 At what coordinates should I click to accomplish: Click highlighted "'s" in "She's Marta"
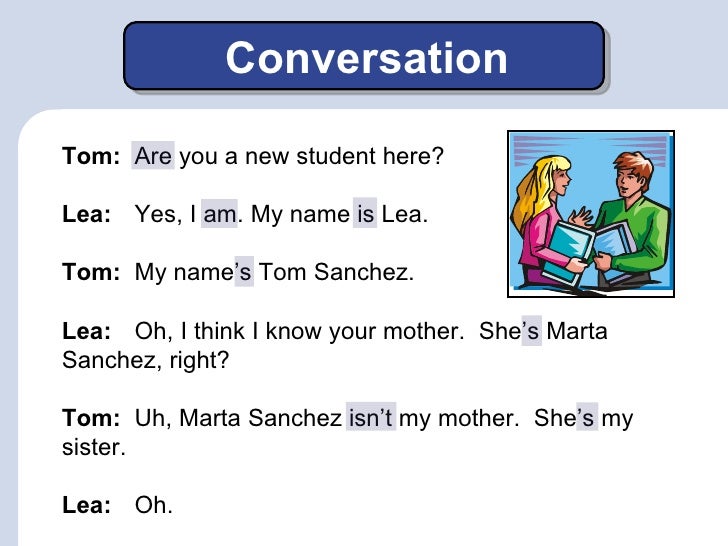pos(532,331)
